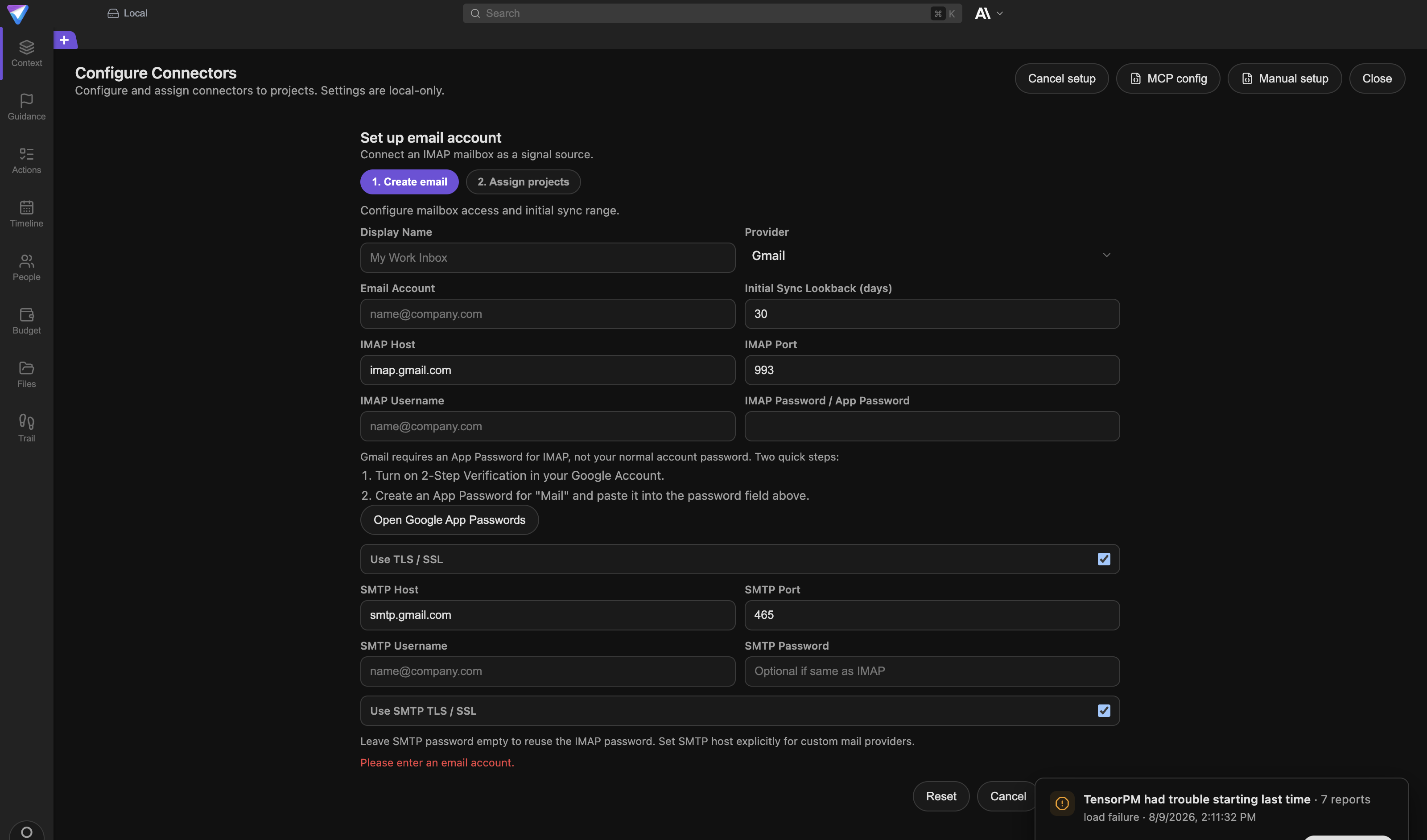The image size is (1427, 840).
Task: Focus the Email Account field
Action: 548,313
